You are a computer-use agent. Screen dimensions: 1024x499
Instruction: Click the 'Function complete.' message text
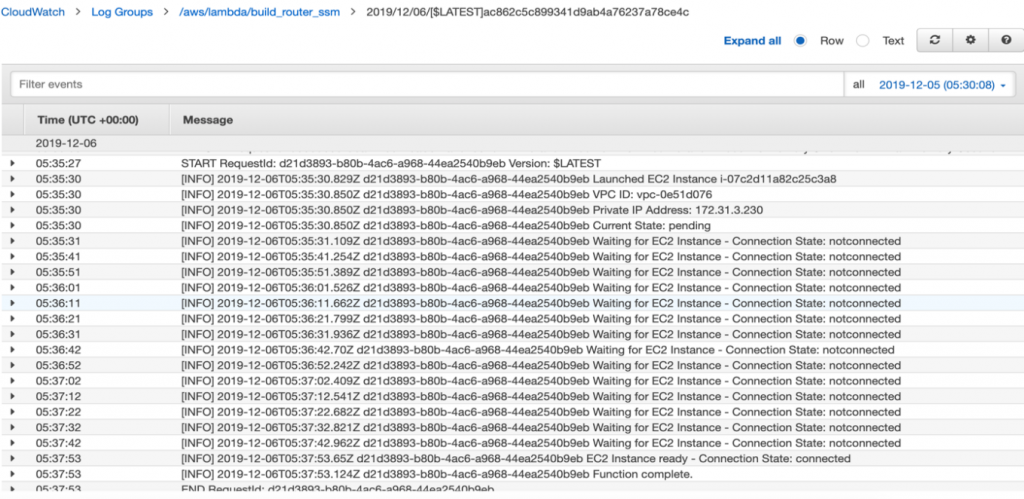(x=643, y=474)
